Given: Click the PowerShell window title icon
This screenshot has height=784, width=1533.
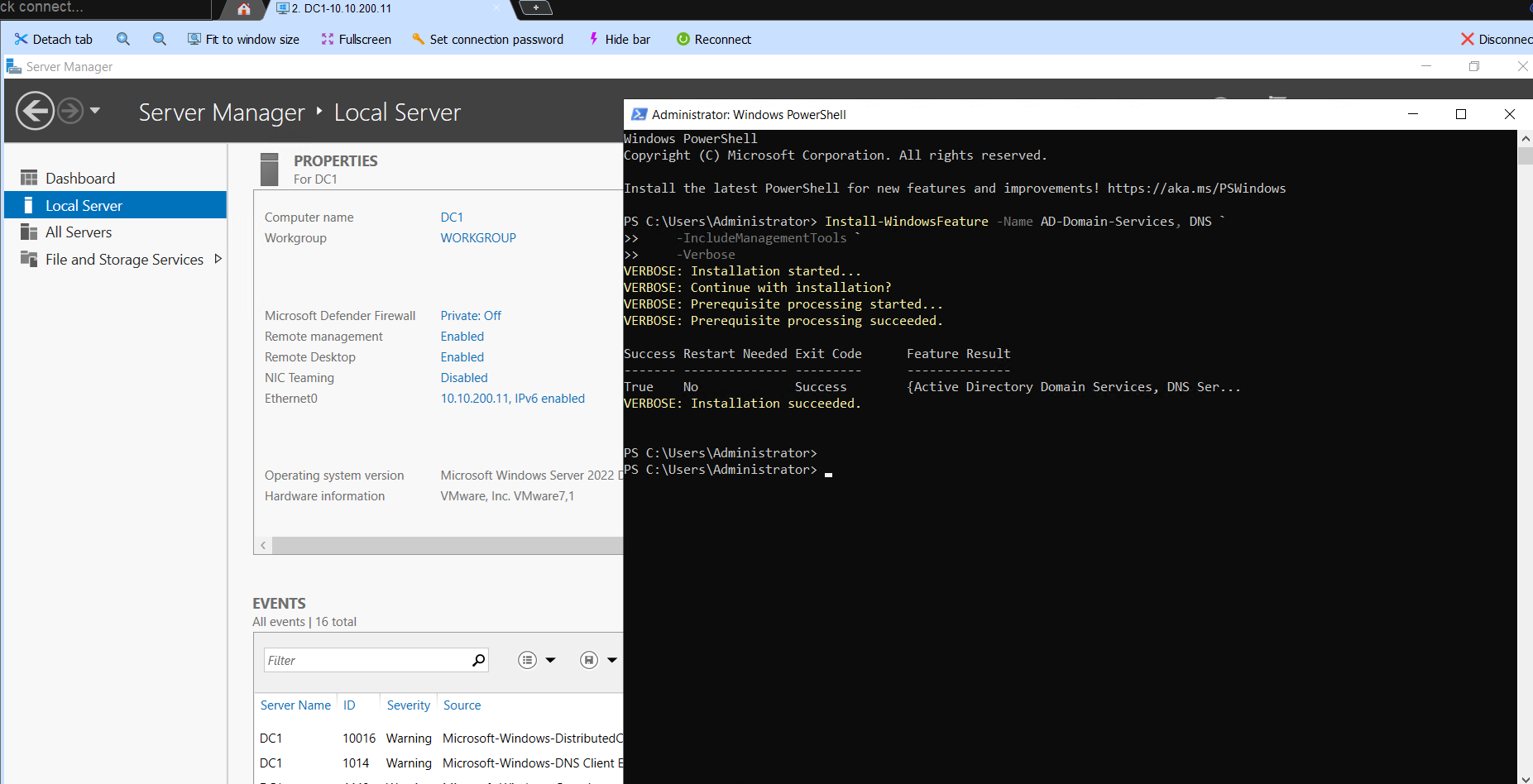Looking at the screenshot, I should (x=639, y=114).
